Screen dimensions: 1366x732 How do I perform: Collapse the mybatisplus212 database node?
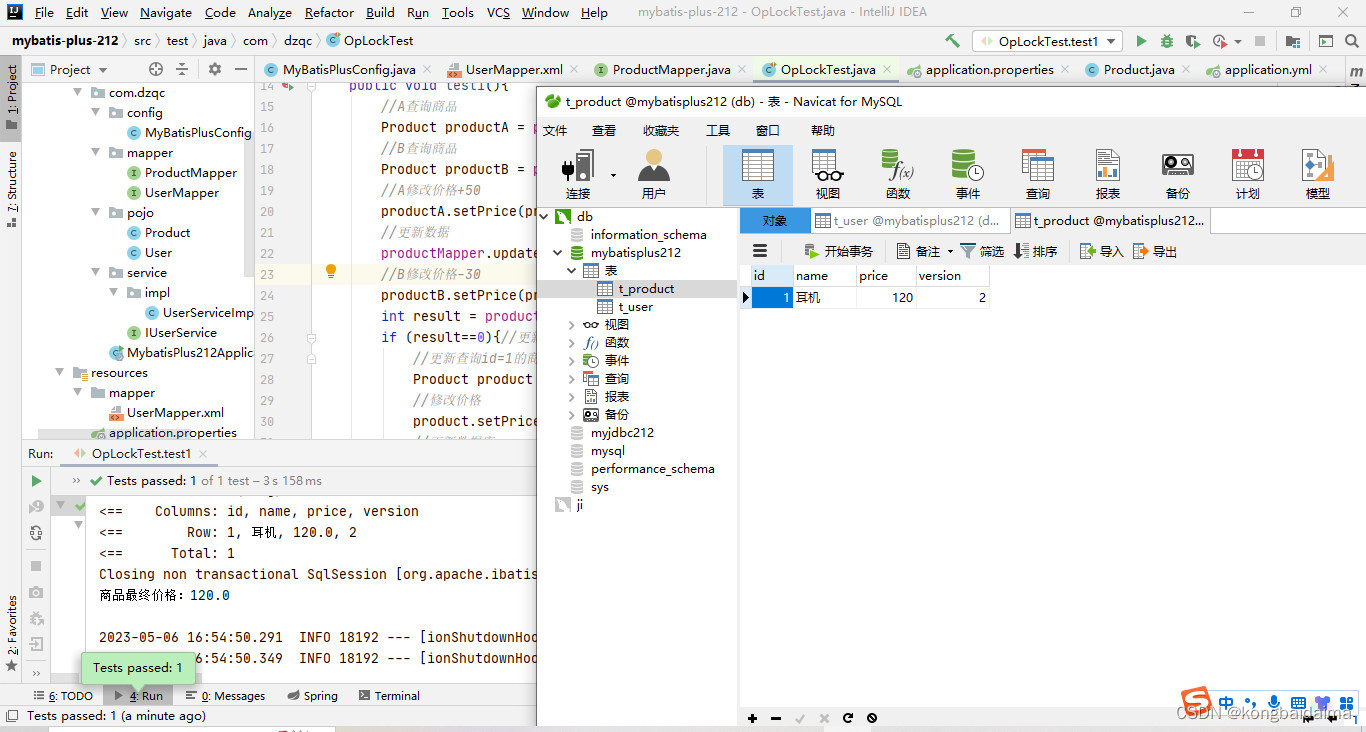pos(558,253)
